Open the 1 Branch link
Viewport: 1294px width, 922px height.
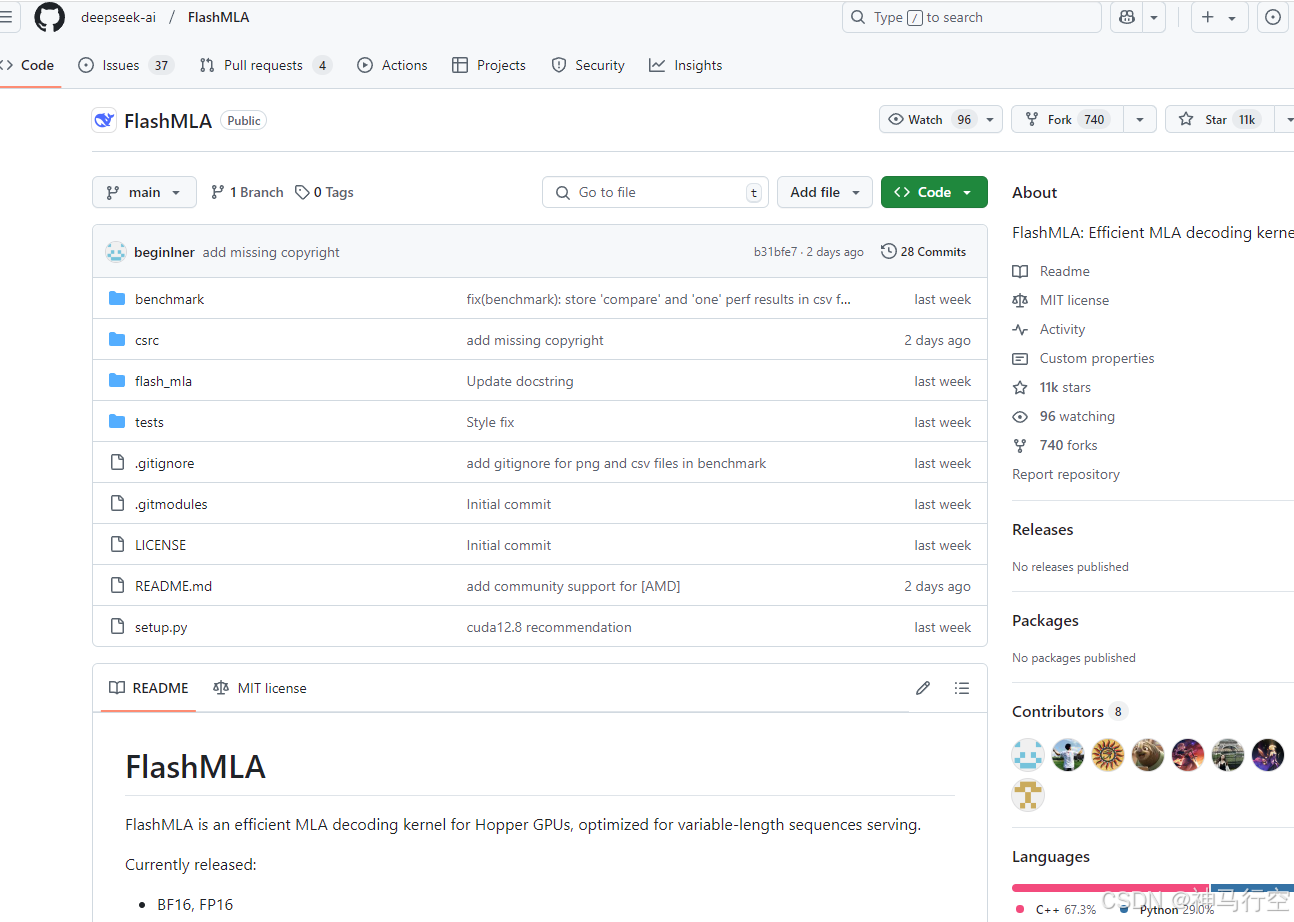(247, 192)
